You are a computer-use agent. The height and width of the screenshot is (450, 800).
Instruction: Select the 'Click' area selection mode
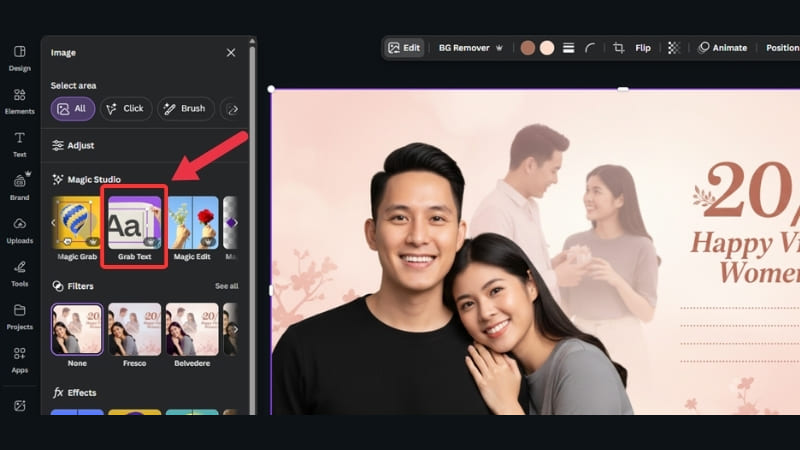[x=125, y=108]
